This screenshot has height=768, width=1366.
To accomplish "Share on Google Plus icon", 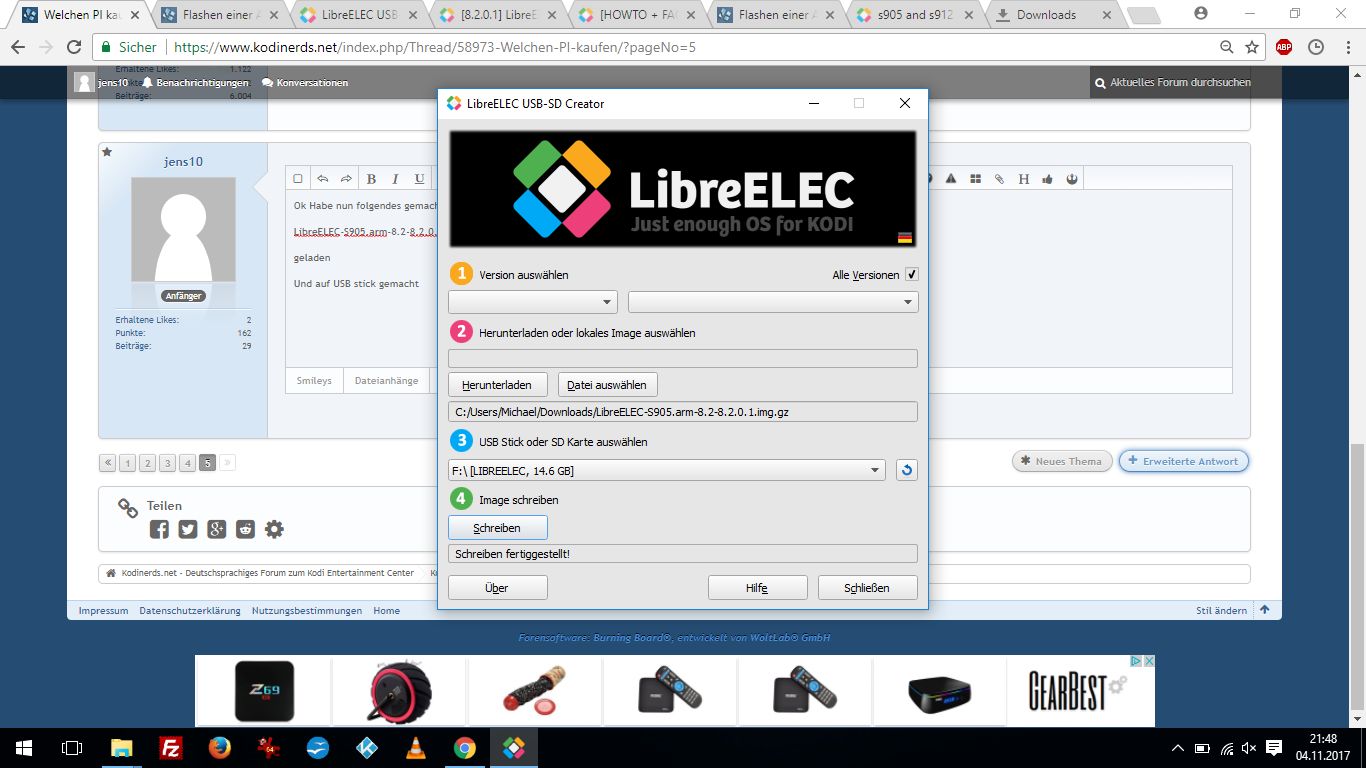I will click(x=217, y=529).
